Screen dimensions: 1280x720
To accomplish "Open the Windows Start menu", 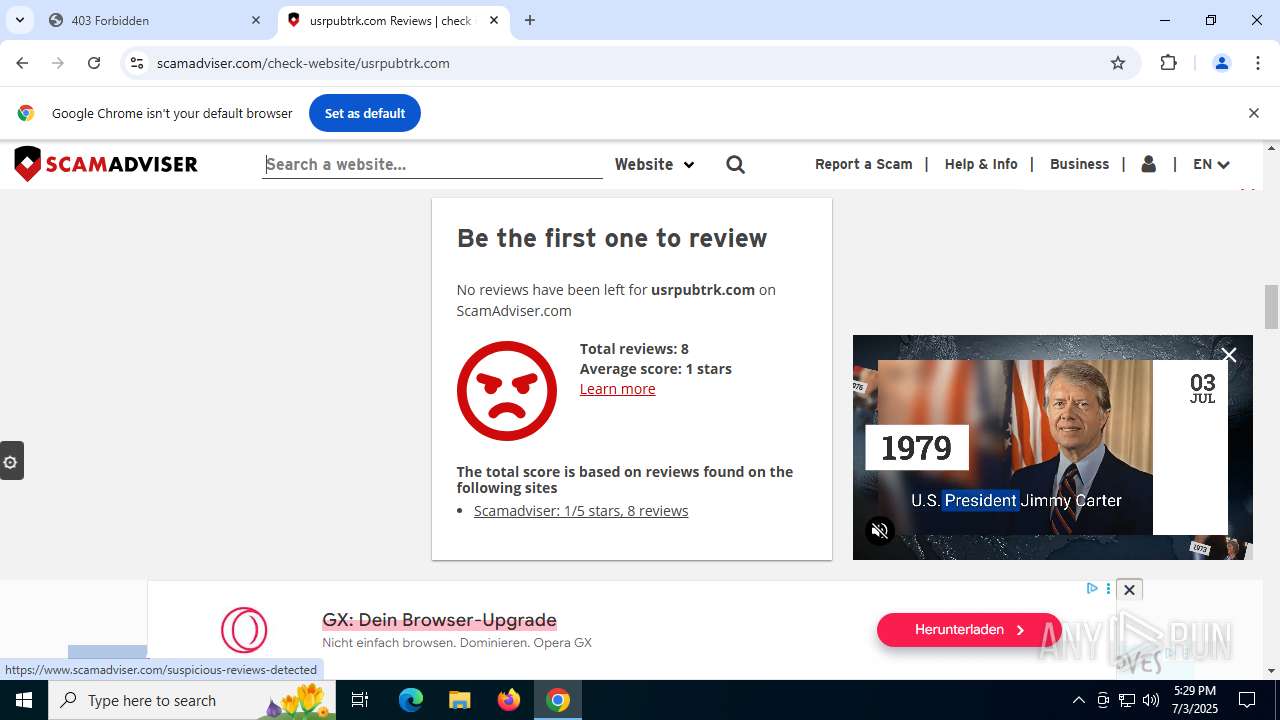I will pos(24,700).
